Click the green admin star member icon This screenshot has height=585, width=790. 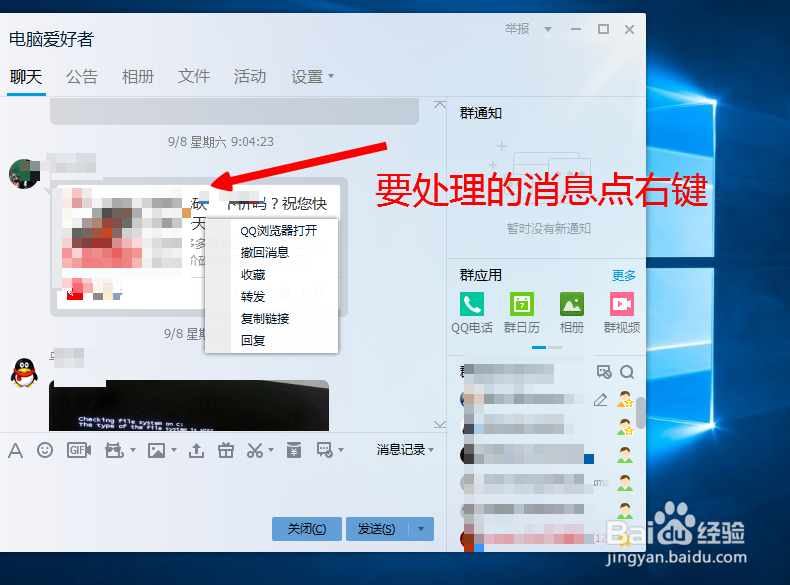pos(625,427)
